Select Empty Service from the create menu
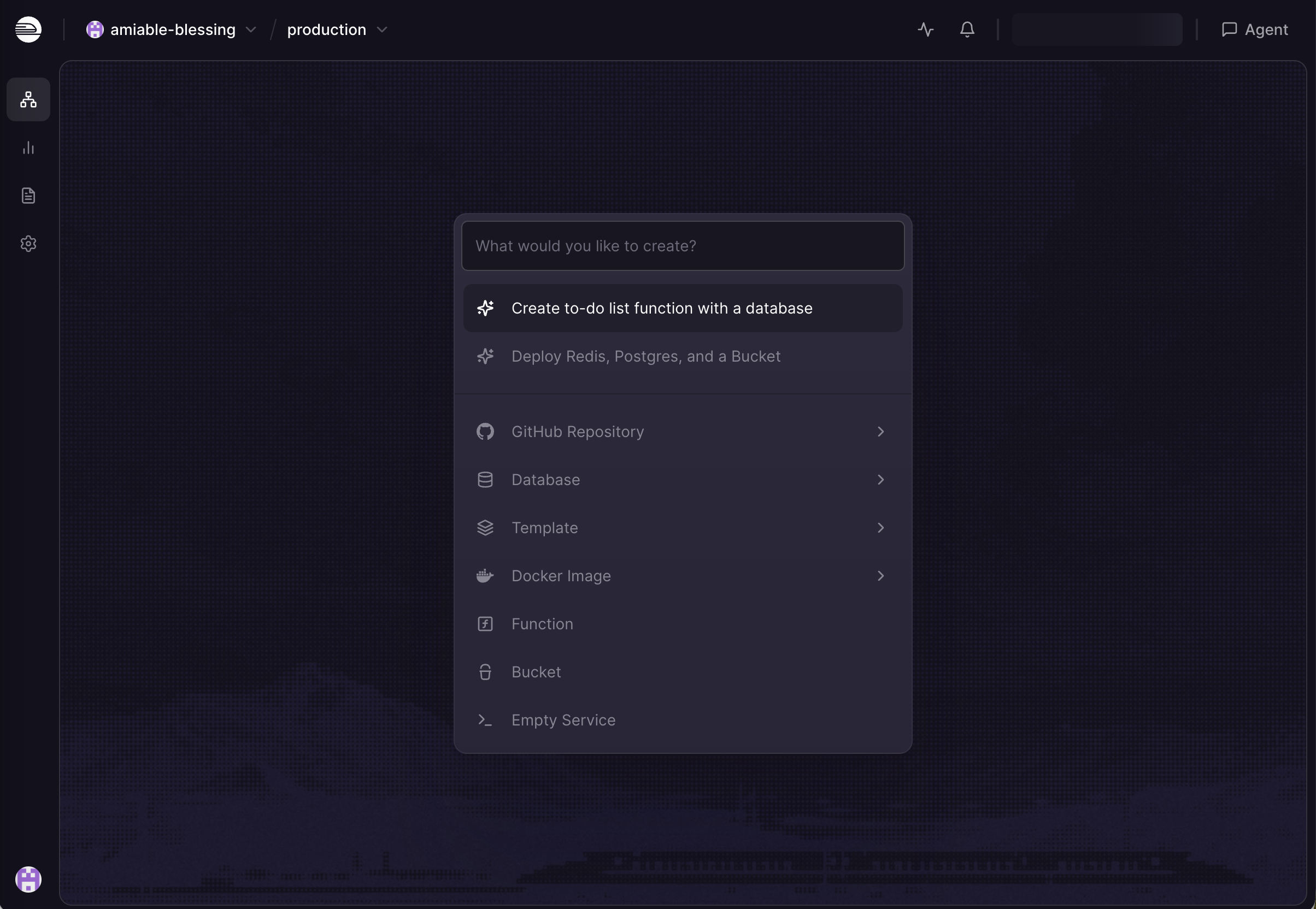1316x909 pixels. click(563, 719)
